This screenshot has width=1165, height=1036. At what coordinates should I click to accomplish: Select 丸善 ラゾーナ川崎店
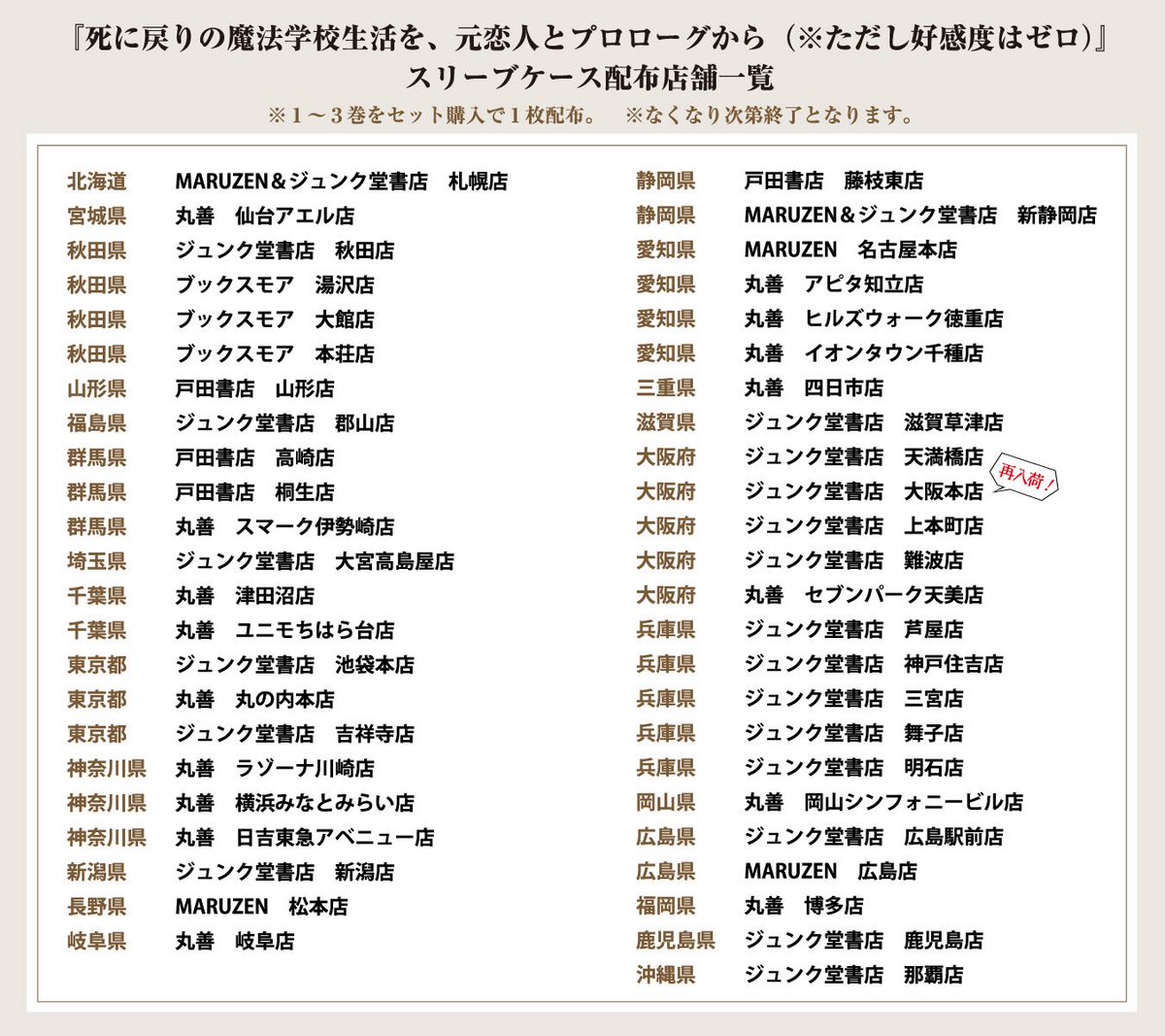(x=275, y=768)
